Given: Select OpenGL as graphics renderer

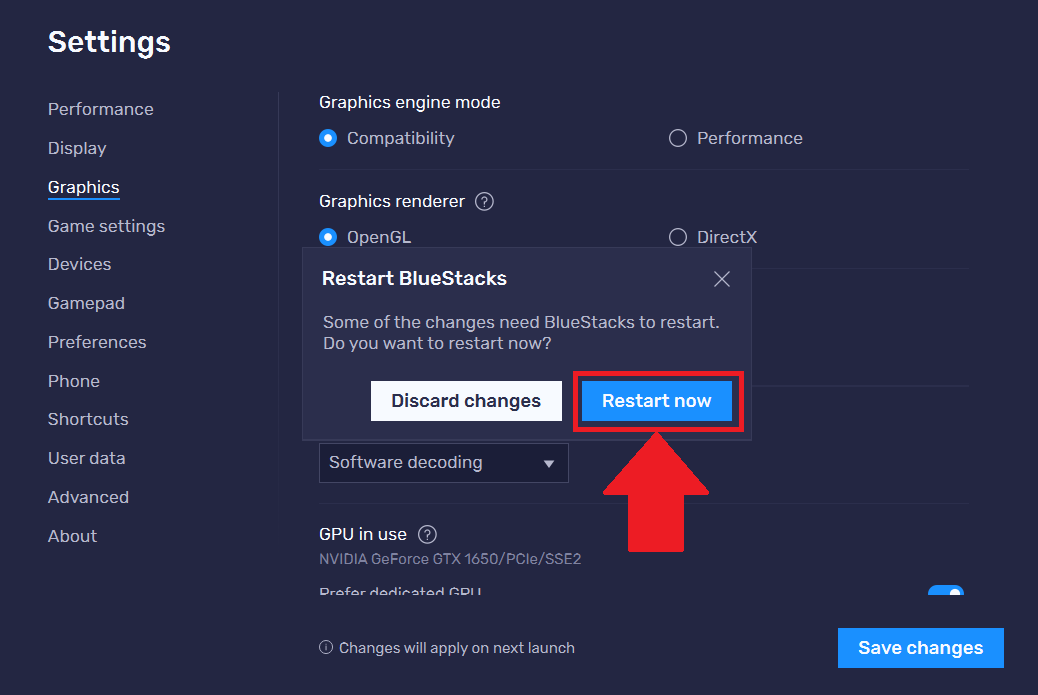Looking at the screenshot, I should pyautogui.click(x=328, y=236).
